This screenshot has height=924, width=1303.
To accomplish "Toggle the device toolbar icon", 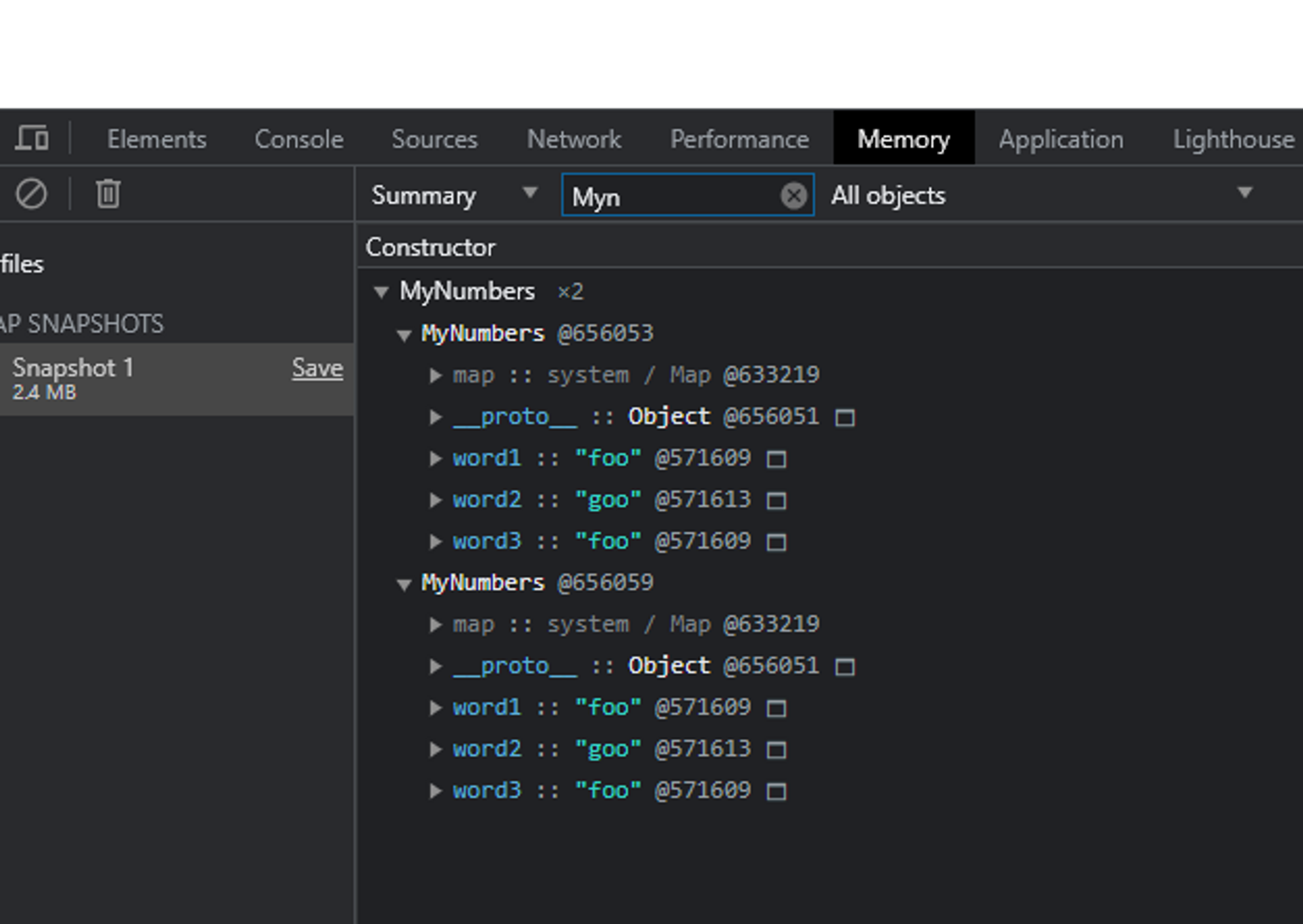I will click(x=32, y=138).
